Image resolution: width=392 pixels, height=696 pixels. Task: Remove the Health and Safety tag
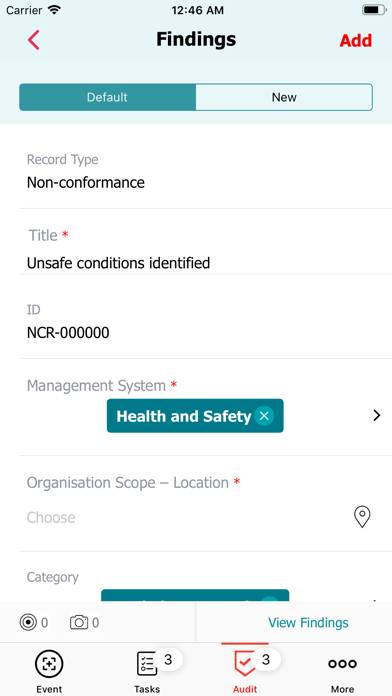coord(264,416)
